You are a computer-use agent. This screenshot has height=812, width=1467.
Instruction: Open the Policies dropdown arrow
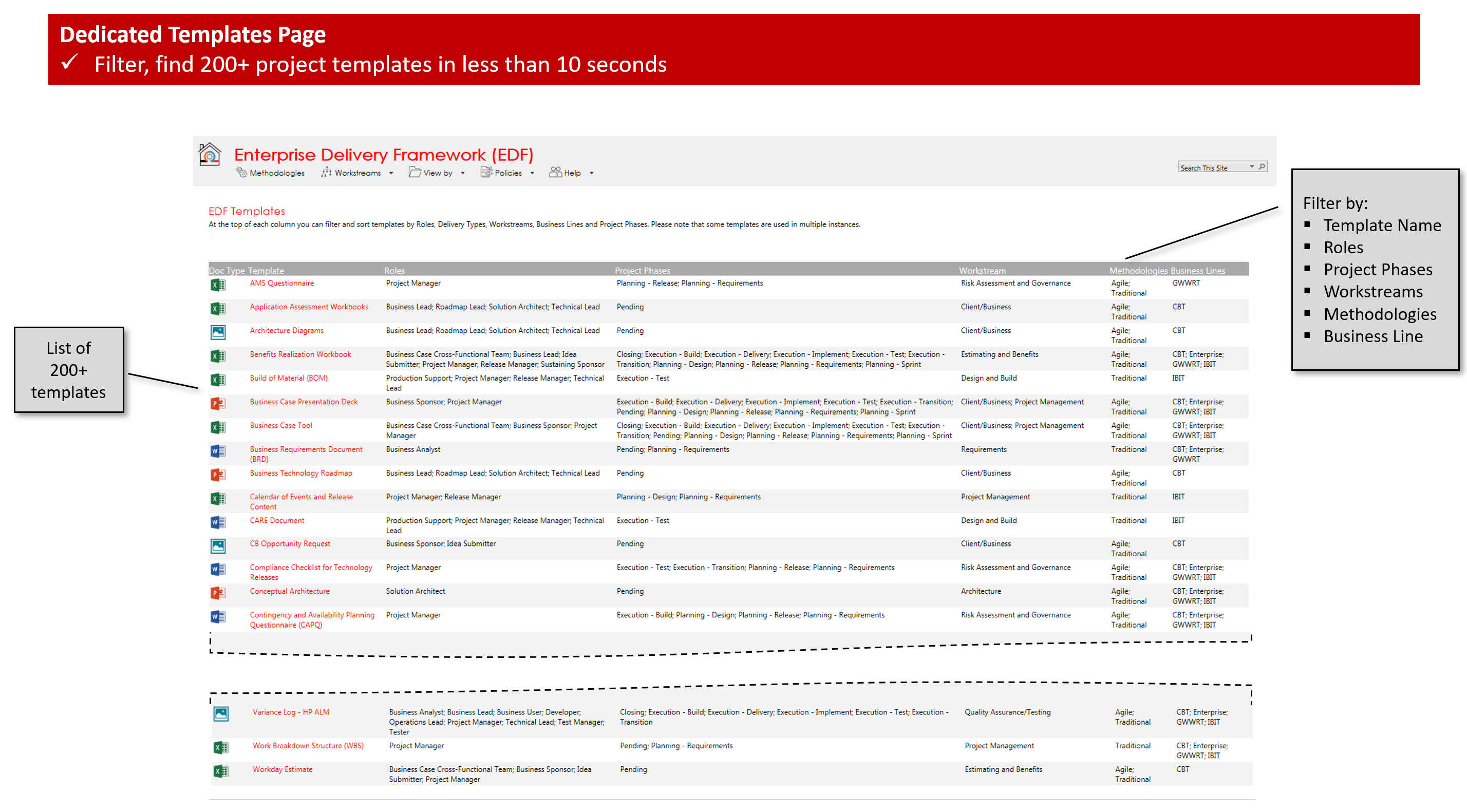[532, 173]
